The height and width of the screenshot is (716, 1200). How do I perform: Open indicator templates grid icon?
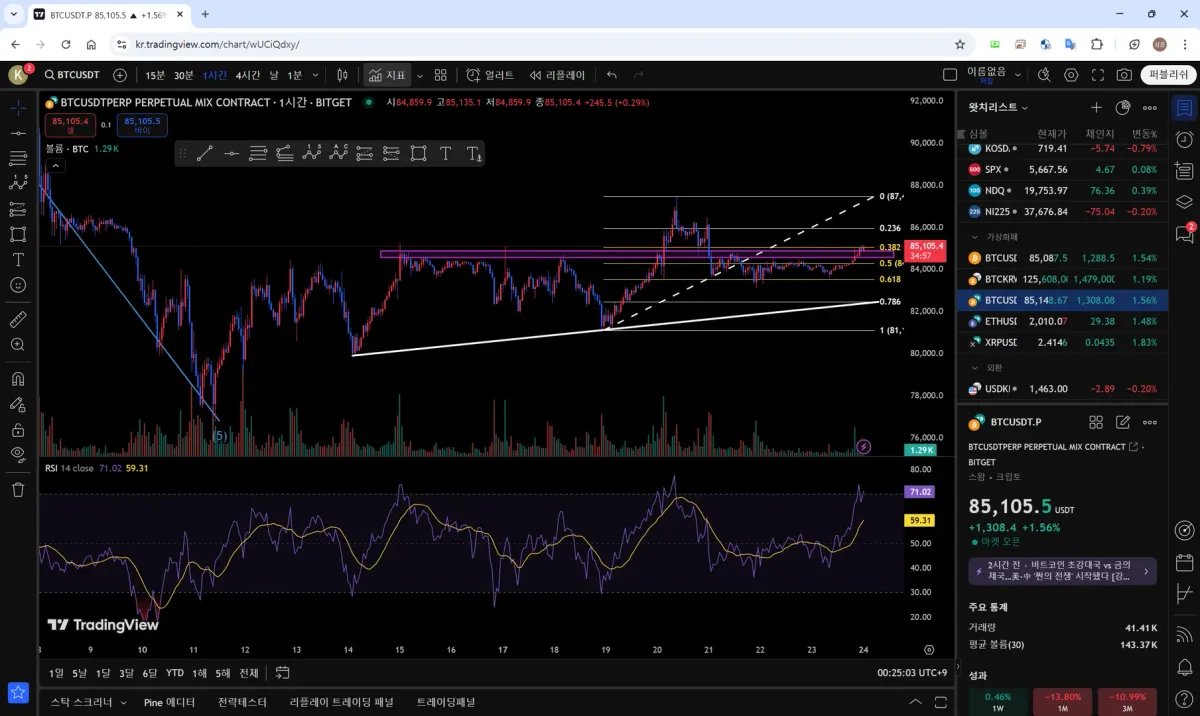point(442,75)
